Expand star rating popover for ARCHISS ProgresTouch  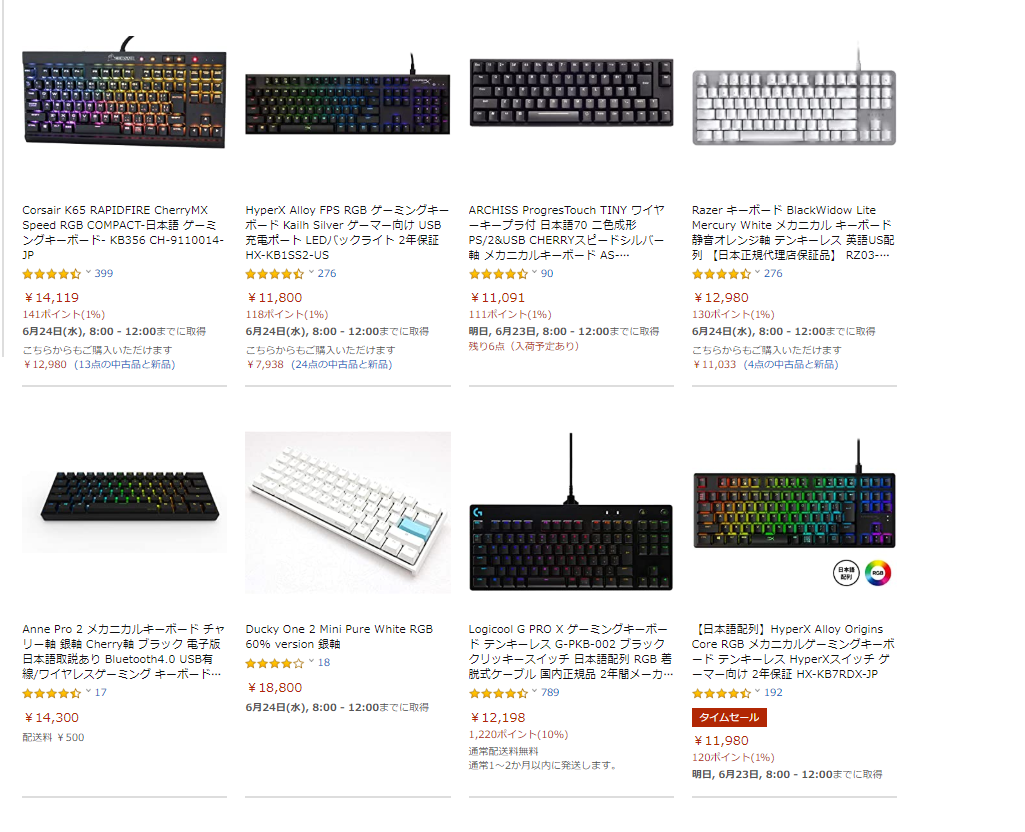point(535,273)
